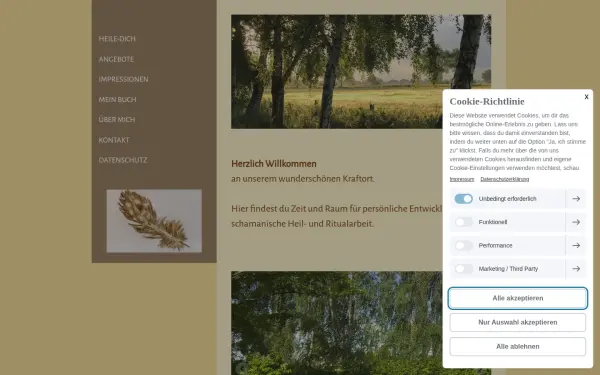Open the Datenschutzerklärung link
The image size is (600, 375).
[505, 179]
